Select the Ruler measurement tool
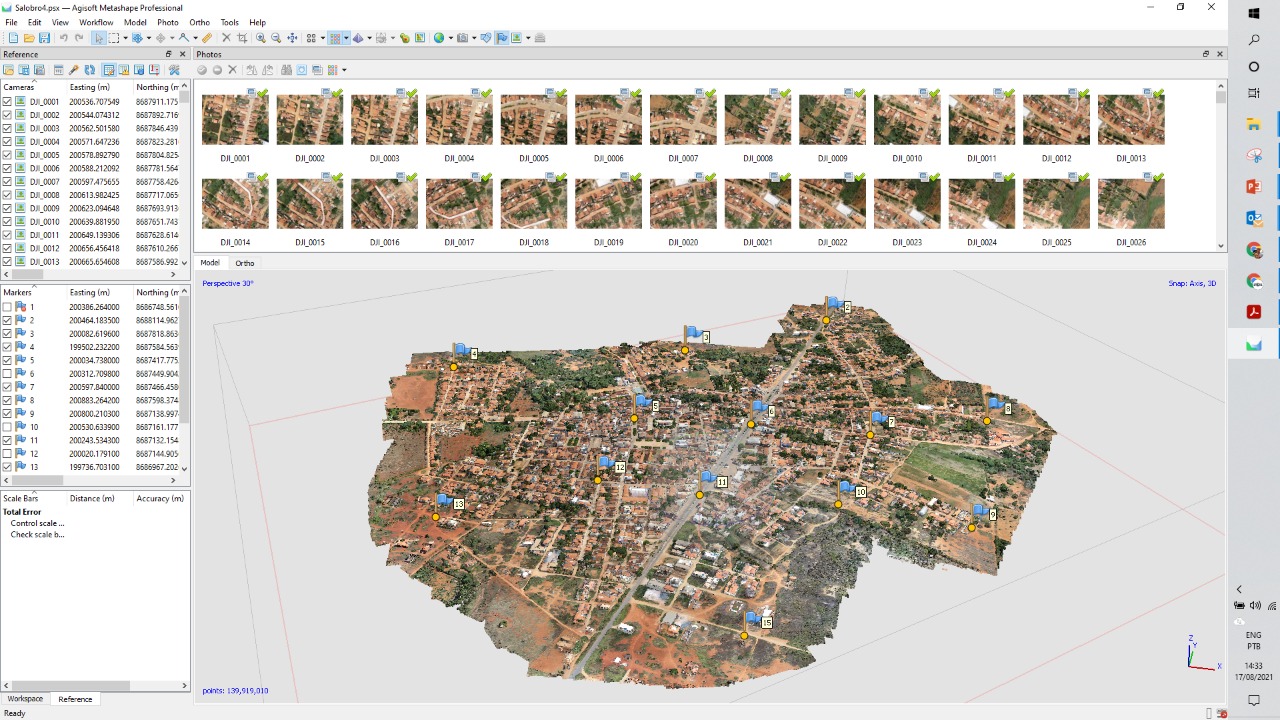The image size is (1280, 720). [209, 38]
